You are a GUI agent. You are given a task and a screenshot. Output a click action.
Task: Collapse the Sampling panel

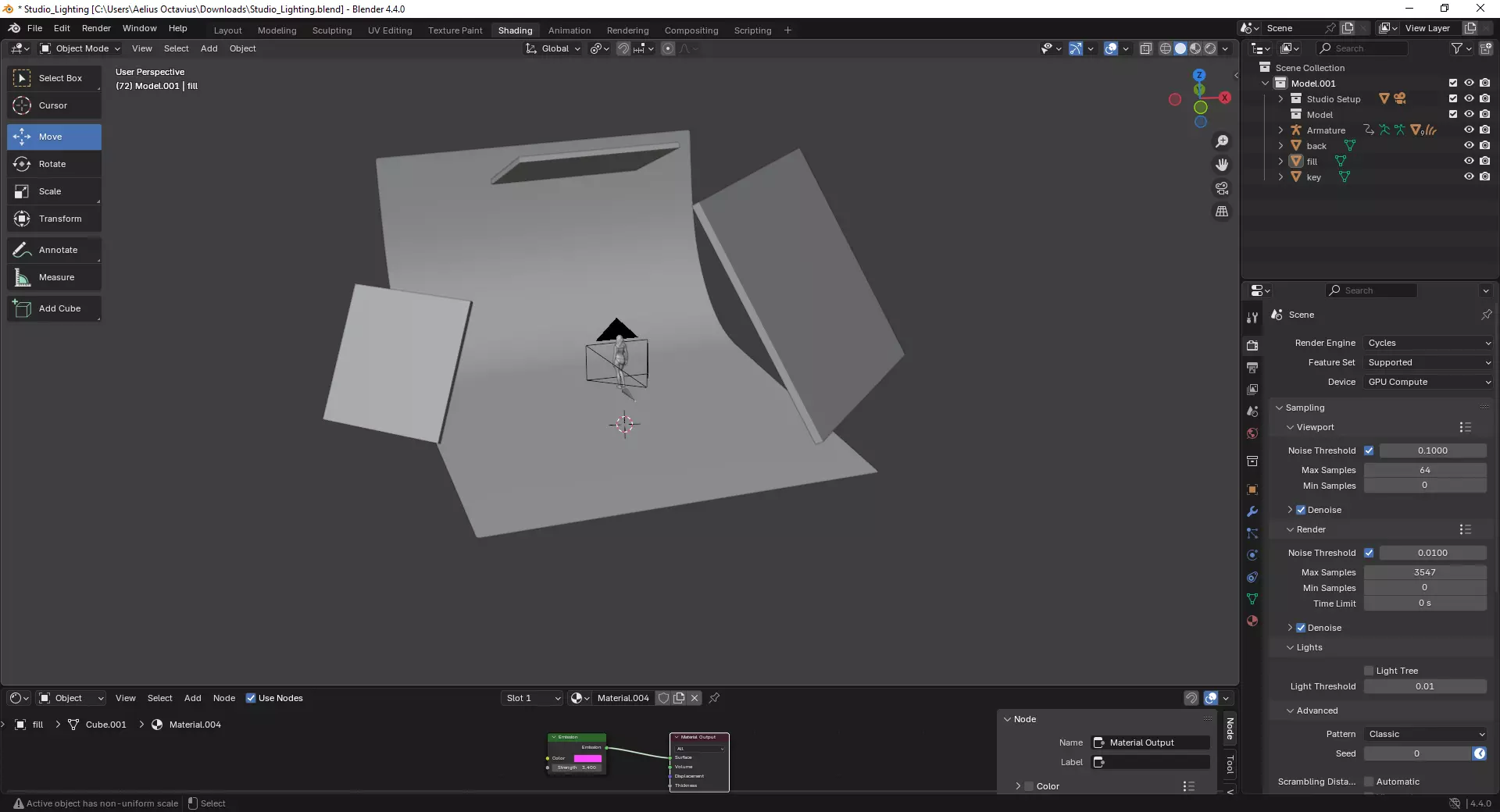[1305, 408]
